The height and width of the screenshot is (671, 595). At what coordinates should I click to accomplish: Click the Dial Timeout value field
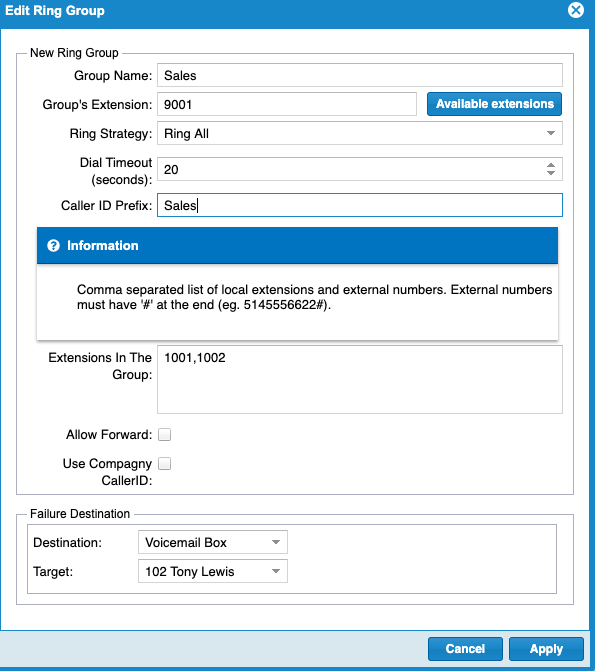(351, 169)
